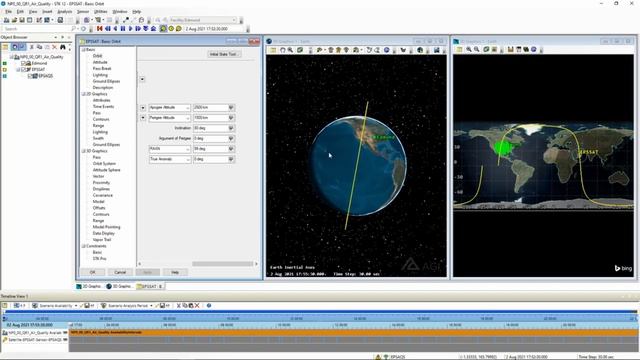Screen dimensions: 640x360
Task: Click the Inclination value field
Action: (x=210, y=128)
